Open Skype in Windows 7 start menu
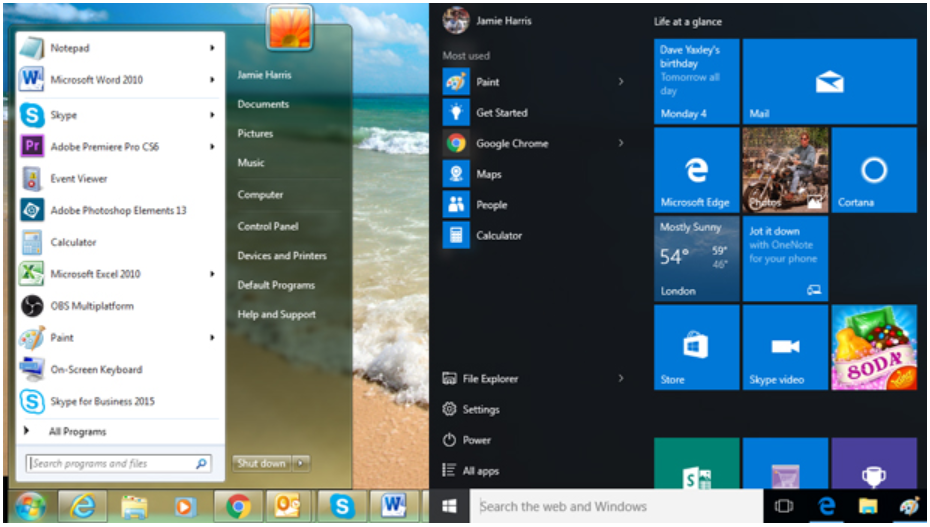This screenshot has height=527, width=930. pyautogui.click(x=119, y=115)
